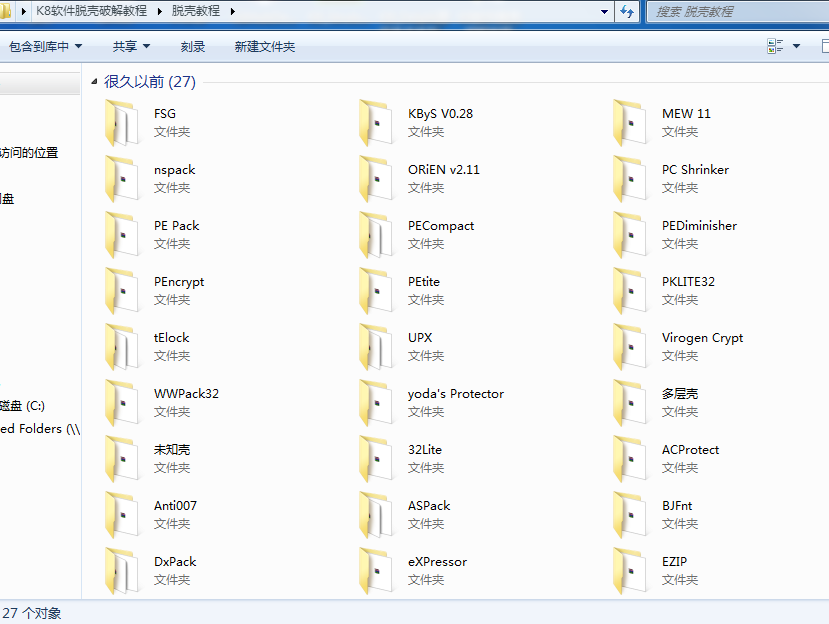Open the 共享 dropdown menu

click(x=131, y=47)
